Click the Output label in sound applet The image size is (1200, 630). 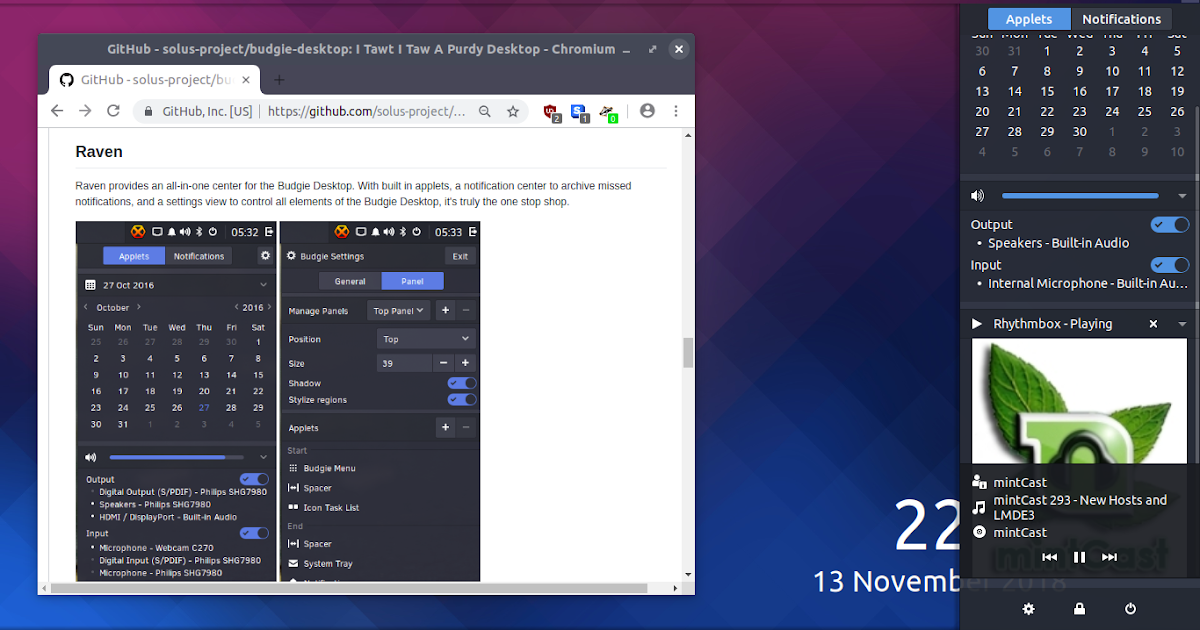(x=991, y=225)
